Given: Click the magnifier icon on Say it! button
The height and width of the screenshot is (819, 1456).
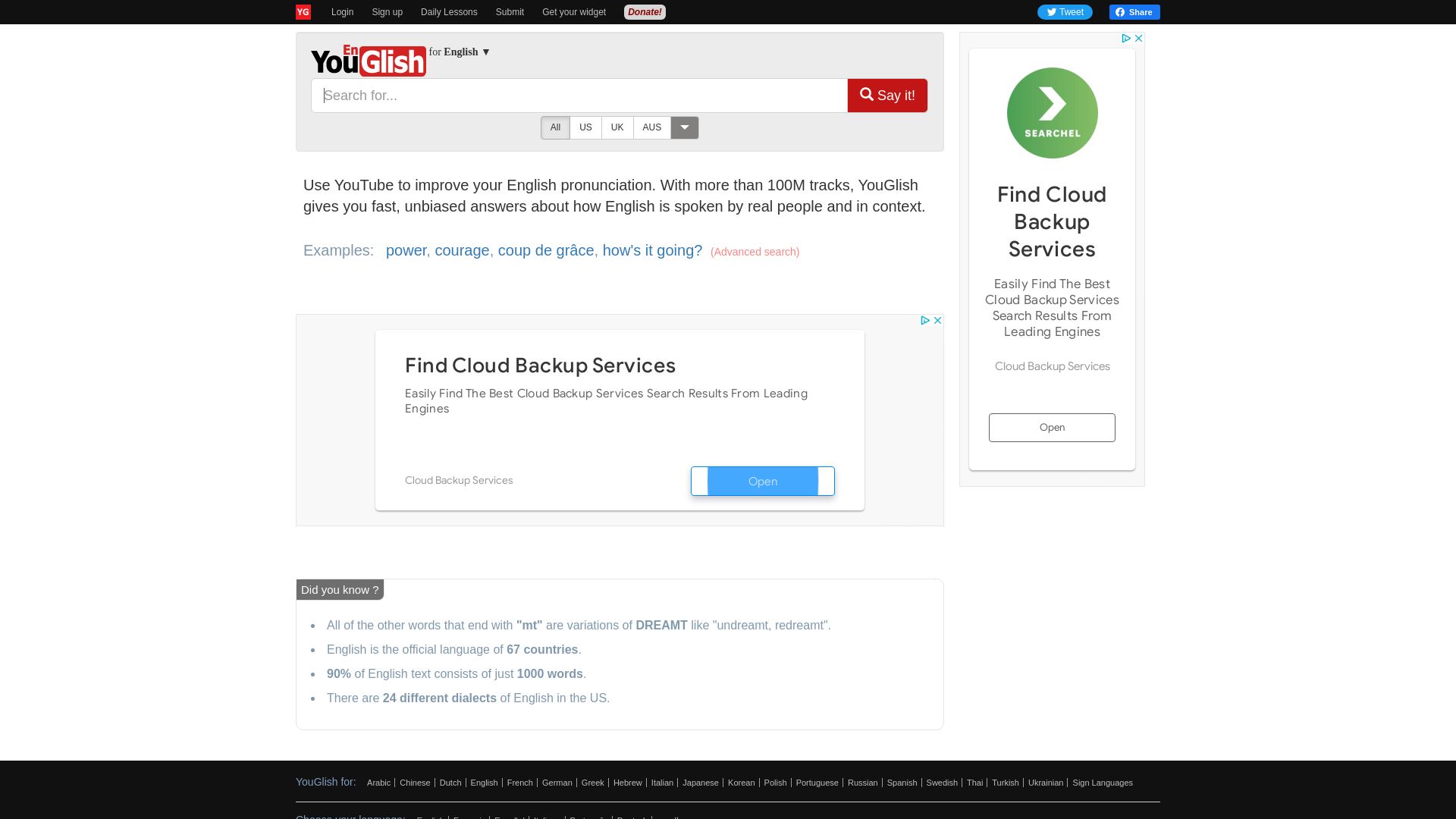Looking at the screenshot, I should pos(867,94).
